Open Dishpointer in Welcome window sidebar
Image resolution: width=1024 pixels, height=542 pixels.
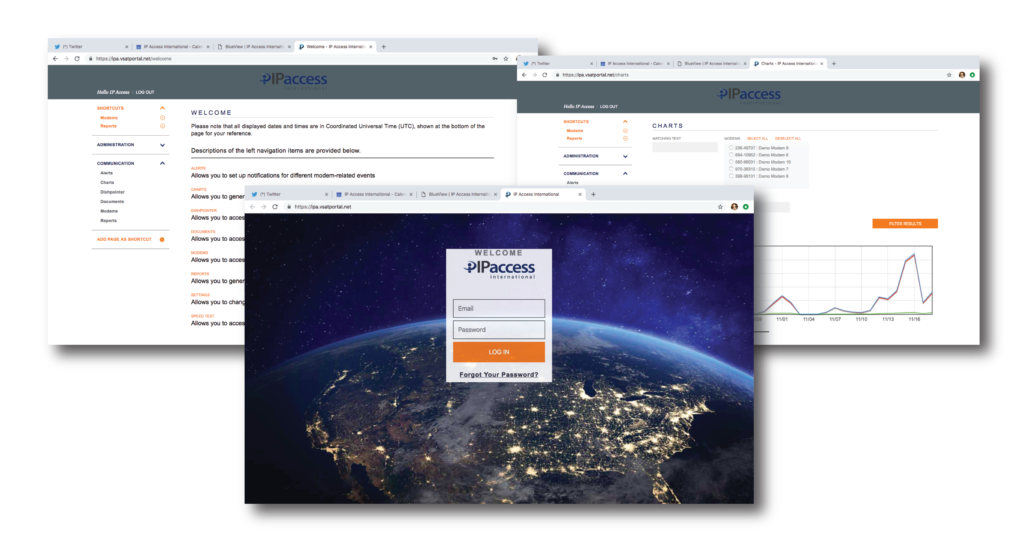point(112,192)
